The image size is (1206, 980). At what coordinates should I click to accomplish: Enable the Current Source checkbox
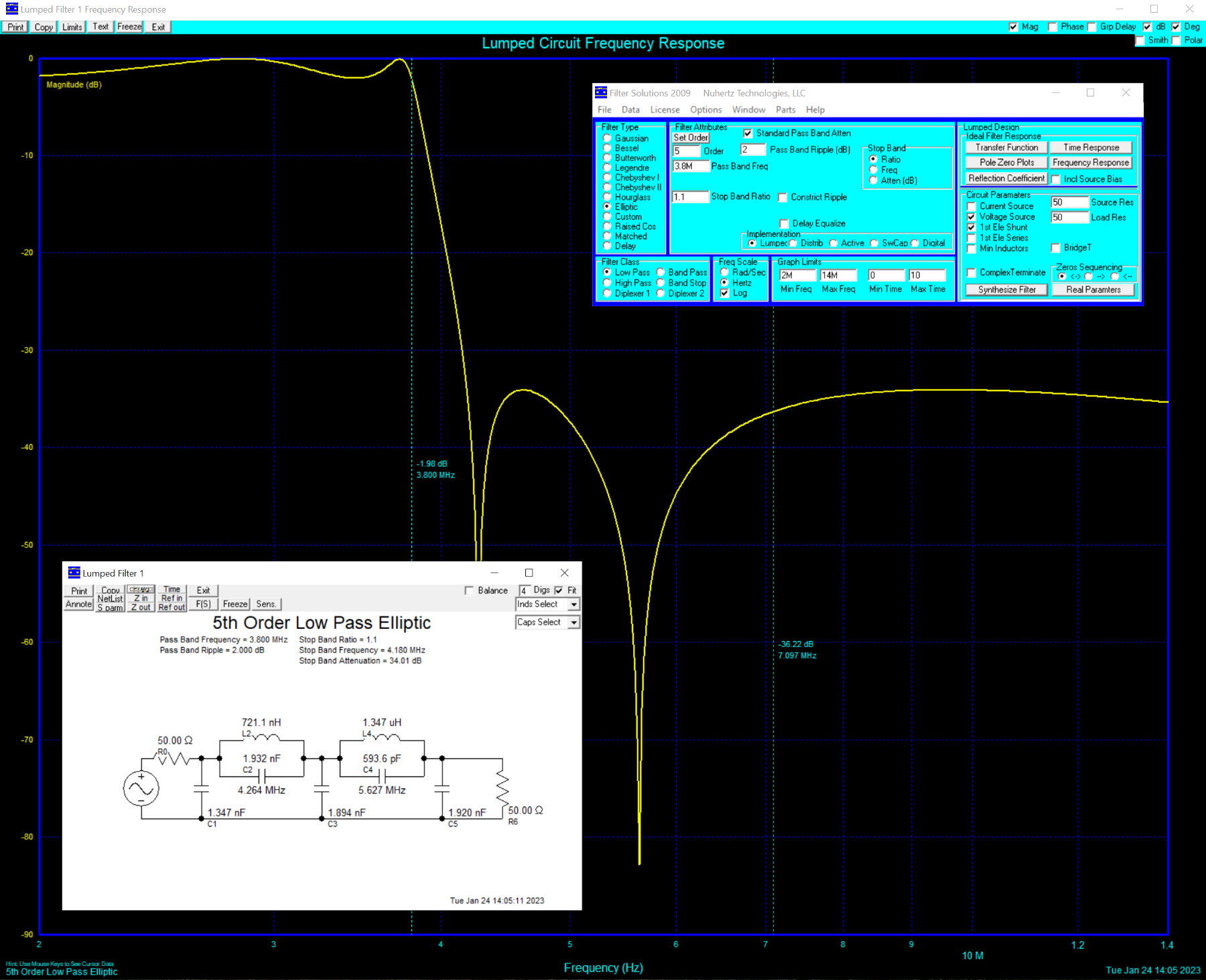[972, 206]
